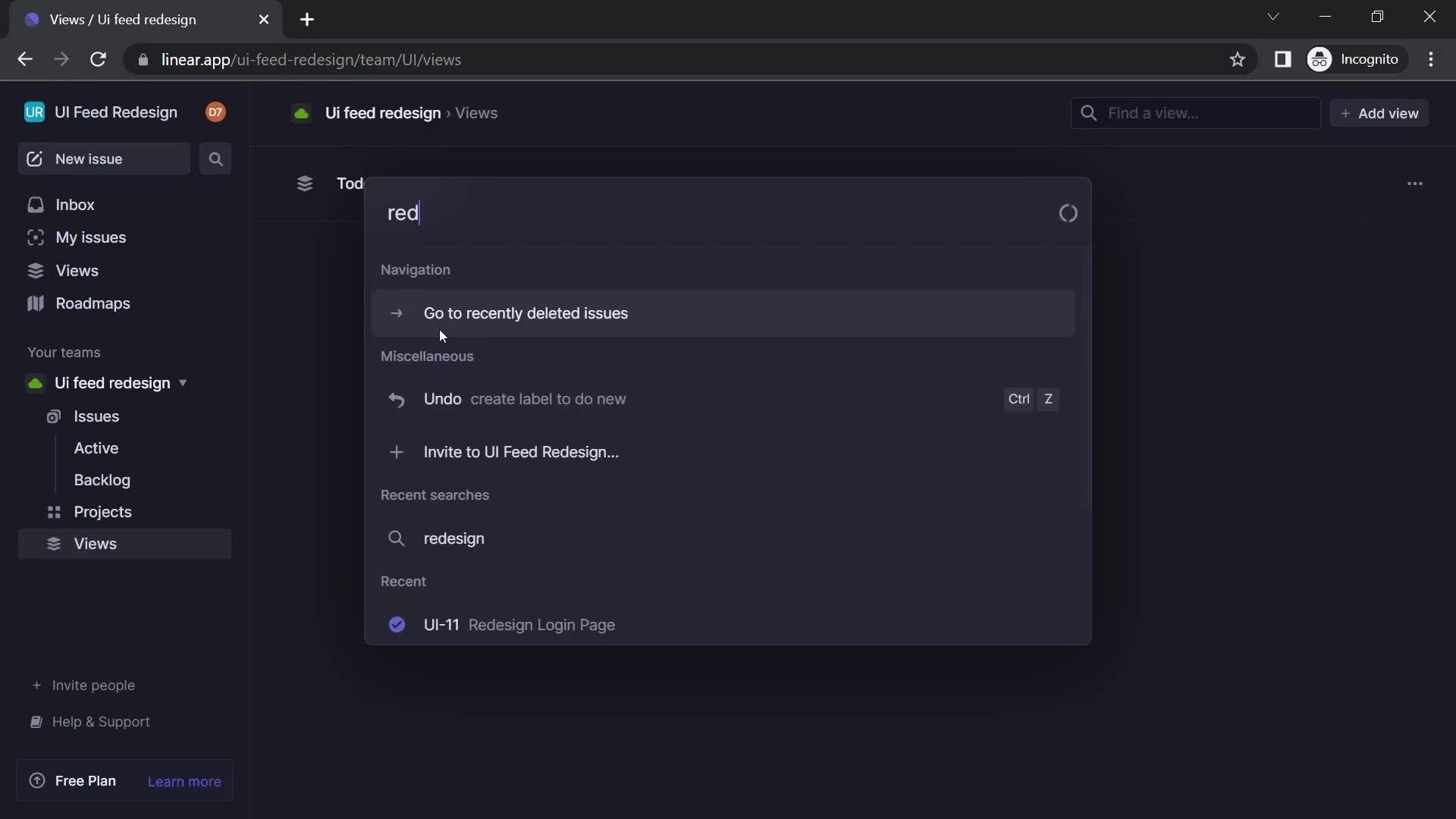Click the Roadmaps icon in sidebar
The height and width of the screenshot is (819, 1456).
[x=36, y=302]
